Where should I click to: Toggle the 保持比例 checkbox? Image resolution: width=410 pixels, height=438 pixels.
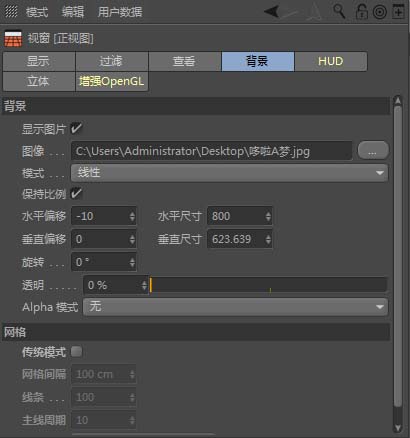[x=76, y=193]
